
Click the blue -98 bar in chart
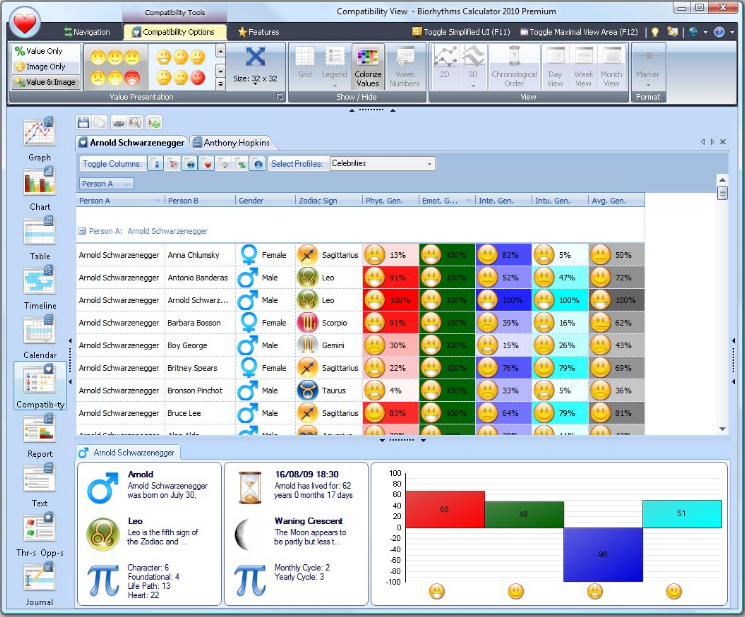pos(602,554)
